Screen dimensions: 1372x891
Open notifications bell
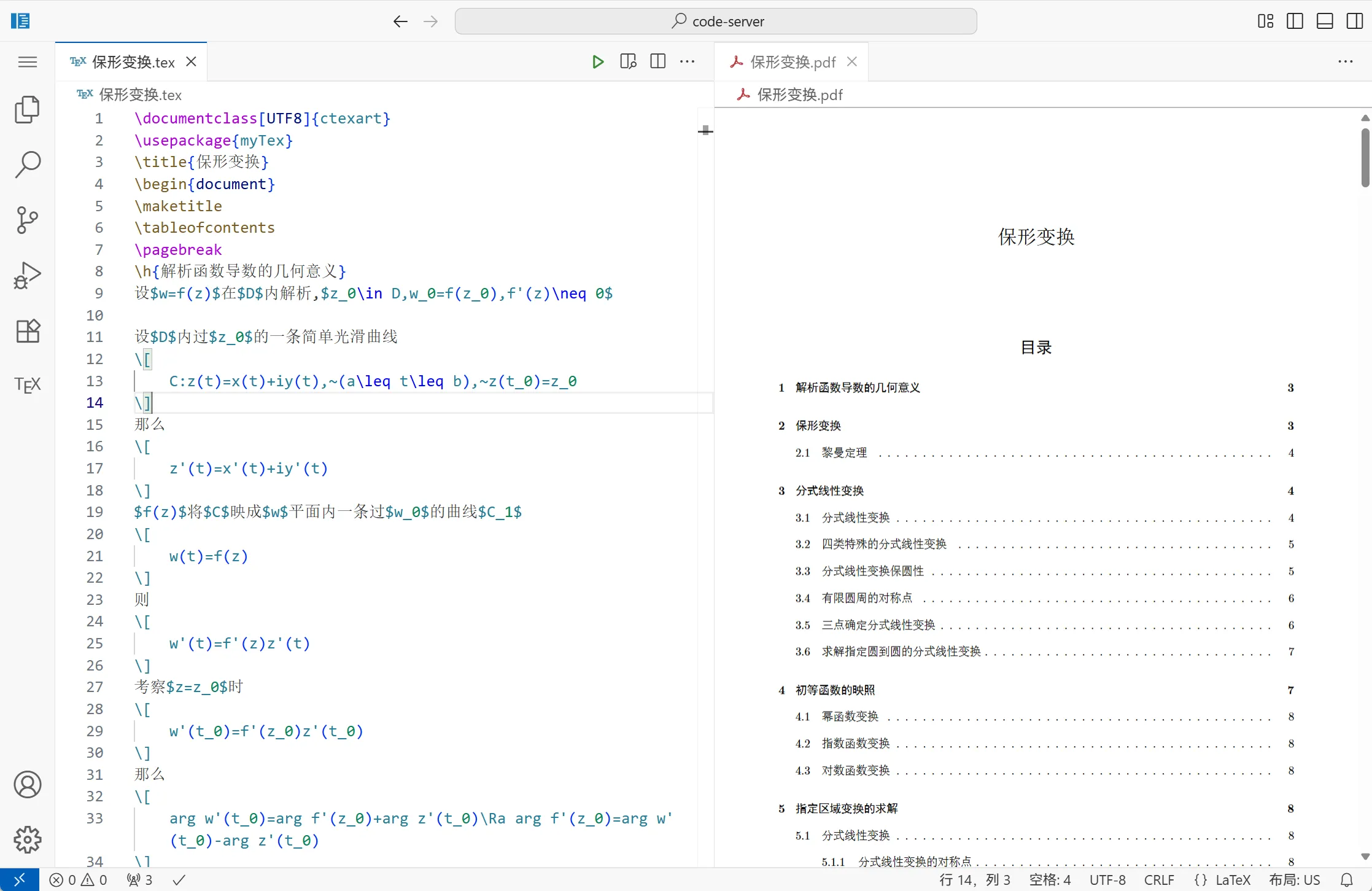(1346, 880)
